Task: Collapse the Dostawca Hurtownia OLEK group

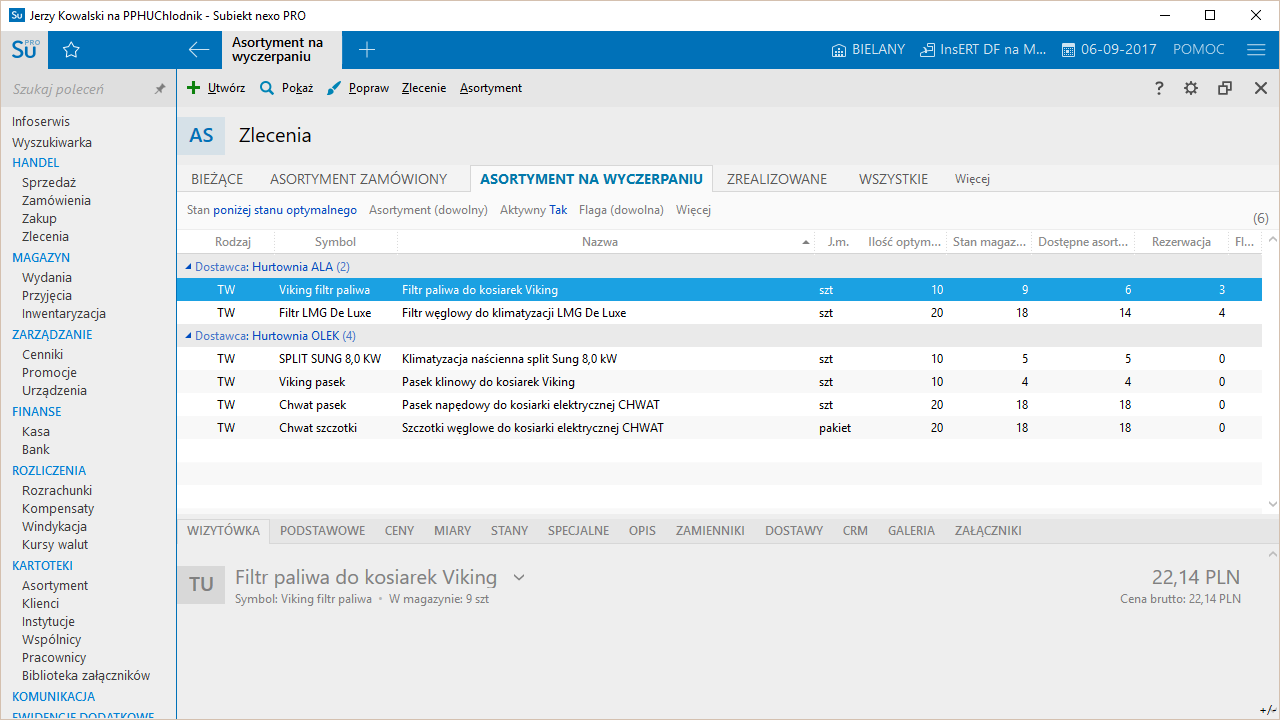Action: pyautogui.click(x=188, y=336)
